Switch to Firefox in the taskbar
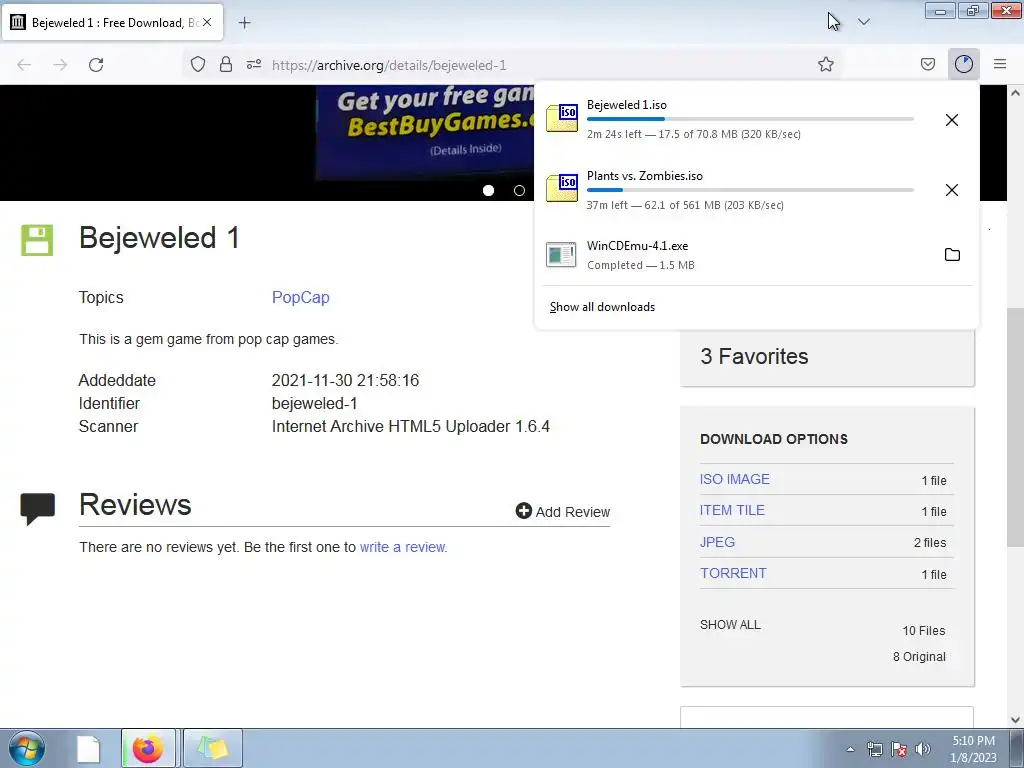 148,748
